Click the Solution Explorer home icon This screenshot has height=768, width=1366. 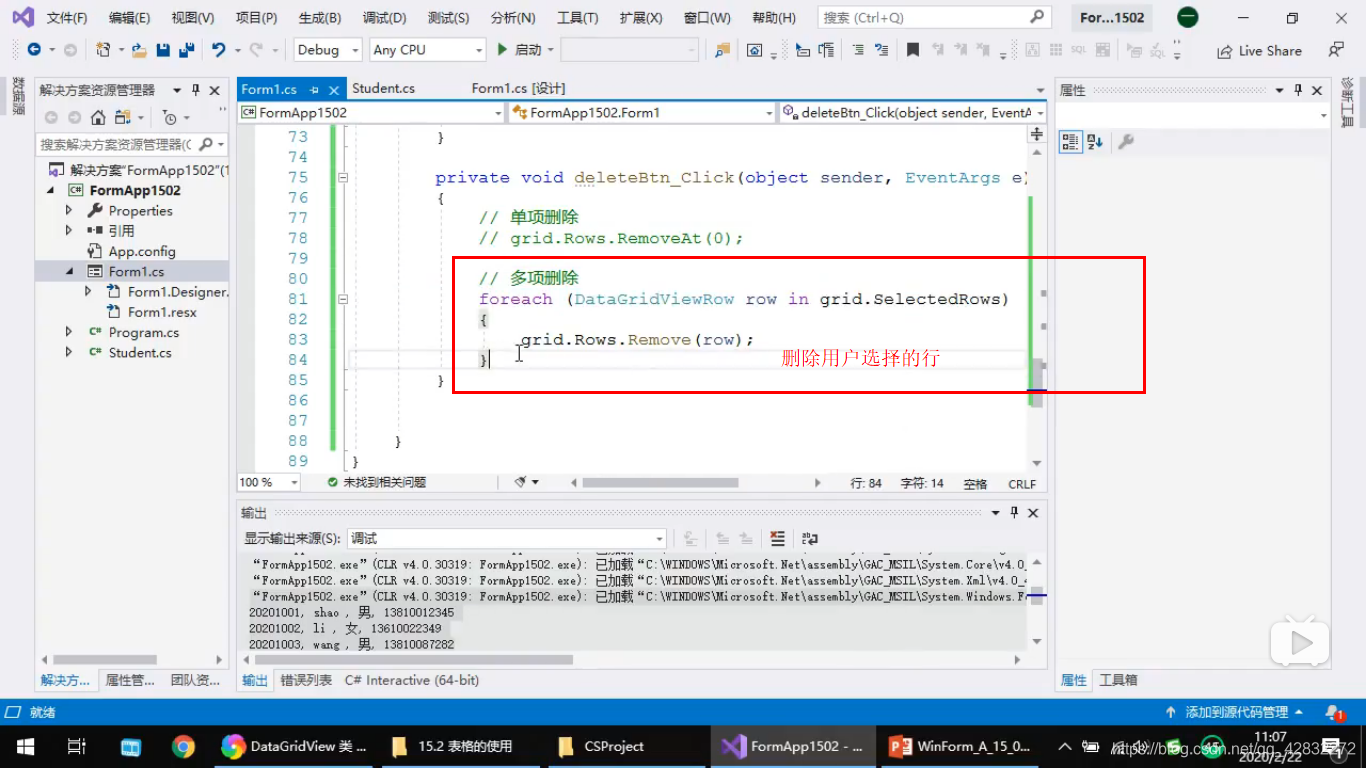(98, 117)
